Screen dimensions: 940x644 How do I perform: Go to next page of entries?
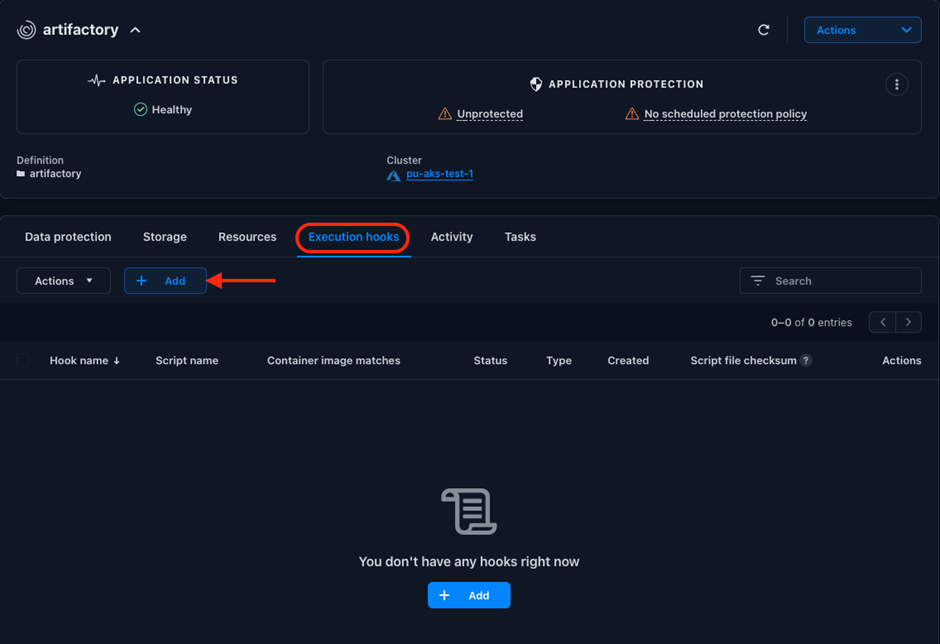[909, 322]
